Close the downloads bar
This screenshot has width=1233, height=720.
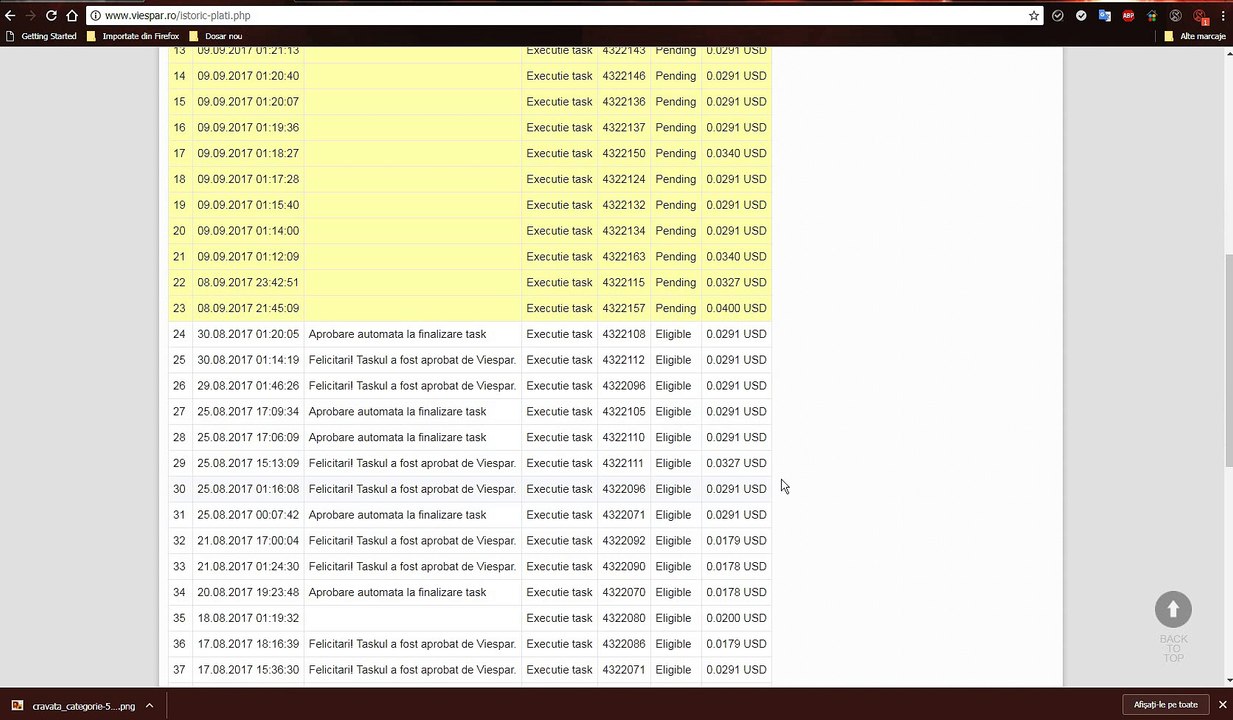coord(1222,705)
